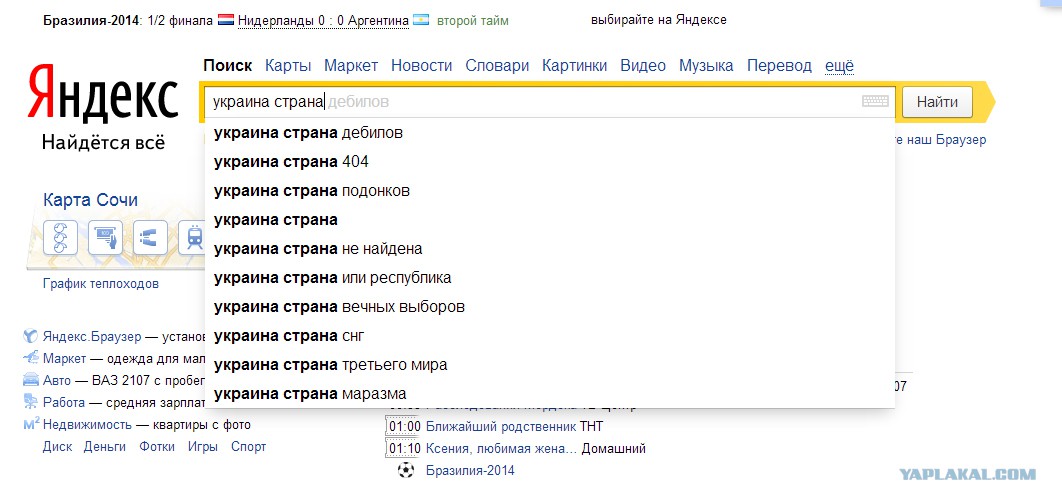Open TV listing Ксения, любимая жена
This screenshot has height=504, width=1062.
[x=501, y=448]
